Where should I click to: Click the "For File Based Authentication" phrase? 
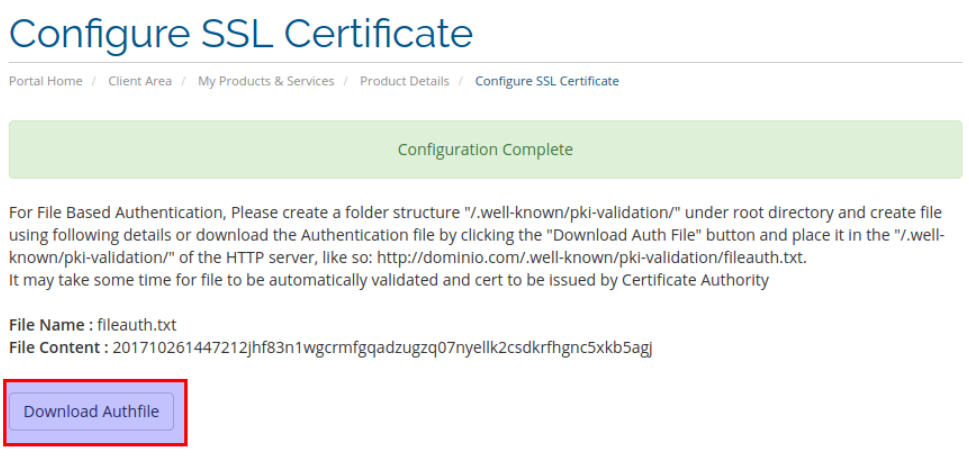(x=117, y=214)
